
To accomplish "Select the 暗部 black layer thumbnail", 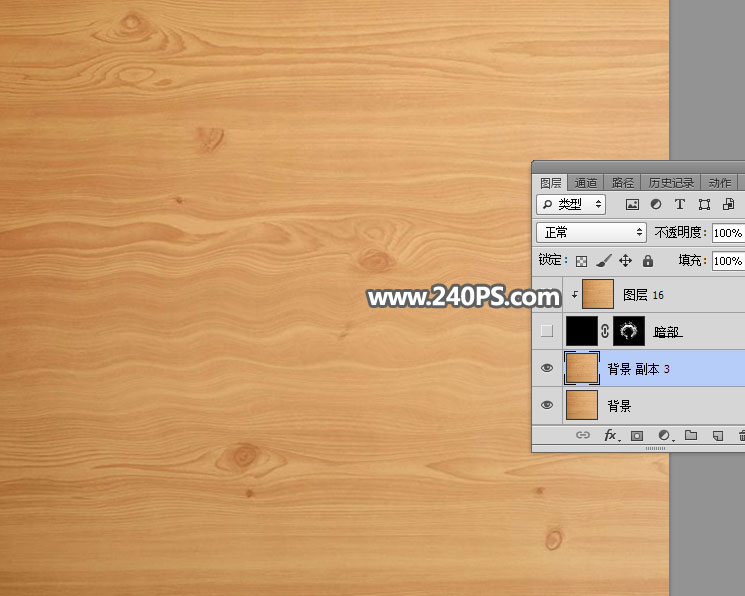I will 582,331.
